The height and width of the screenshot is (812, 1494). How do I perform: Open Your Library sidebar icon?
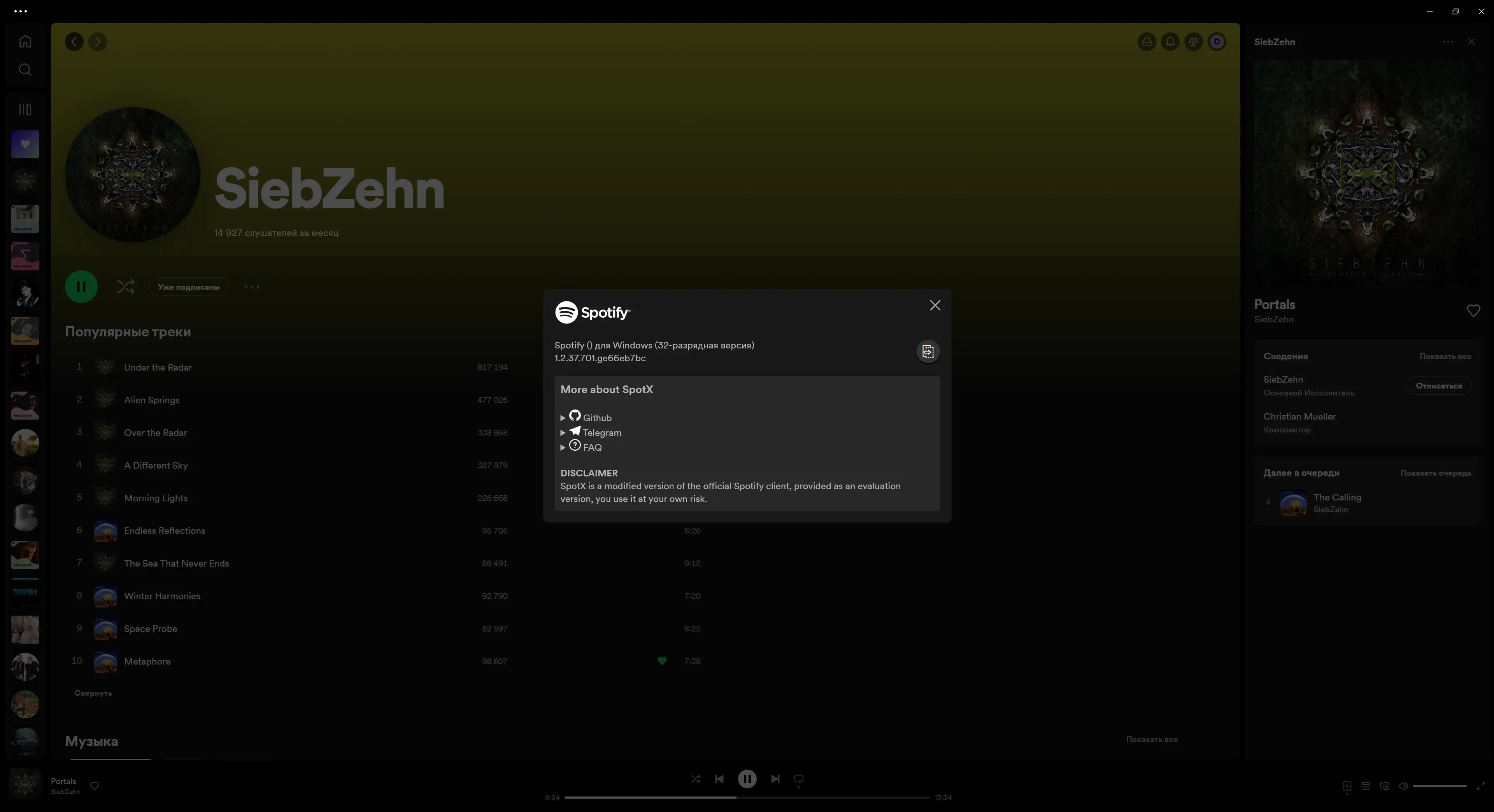25,110
